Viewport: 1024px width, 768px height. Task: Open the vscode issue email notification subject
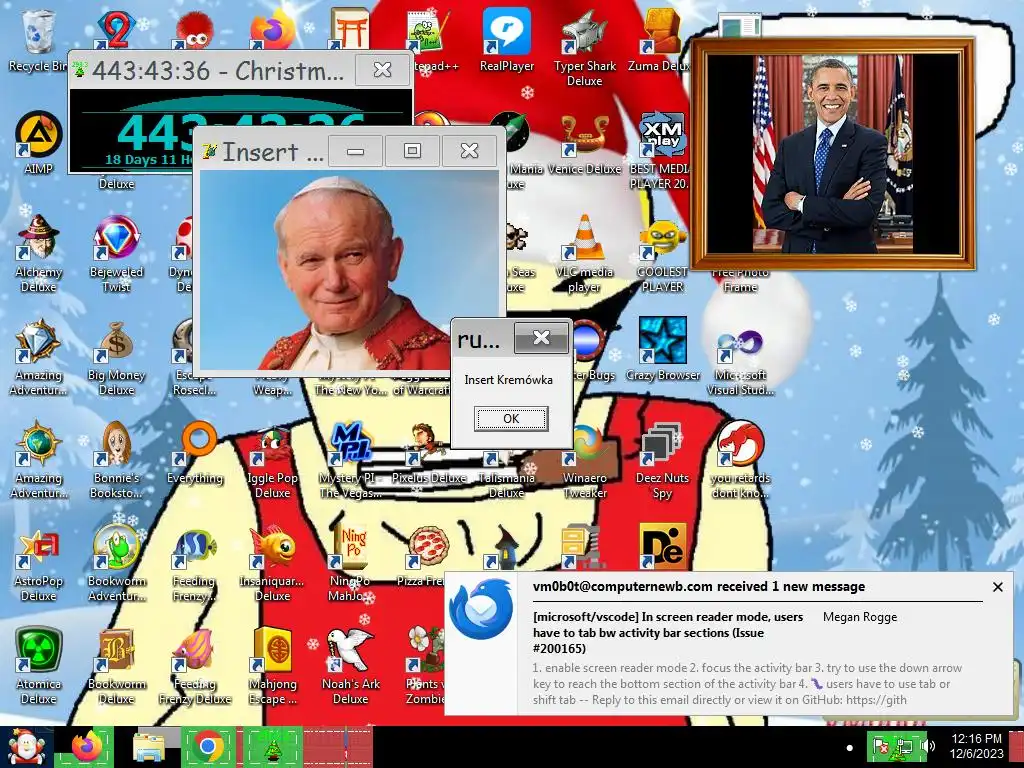coord(669,633)
